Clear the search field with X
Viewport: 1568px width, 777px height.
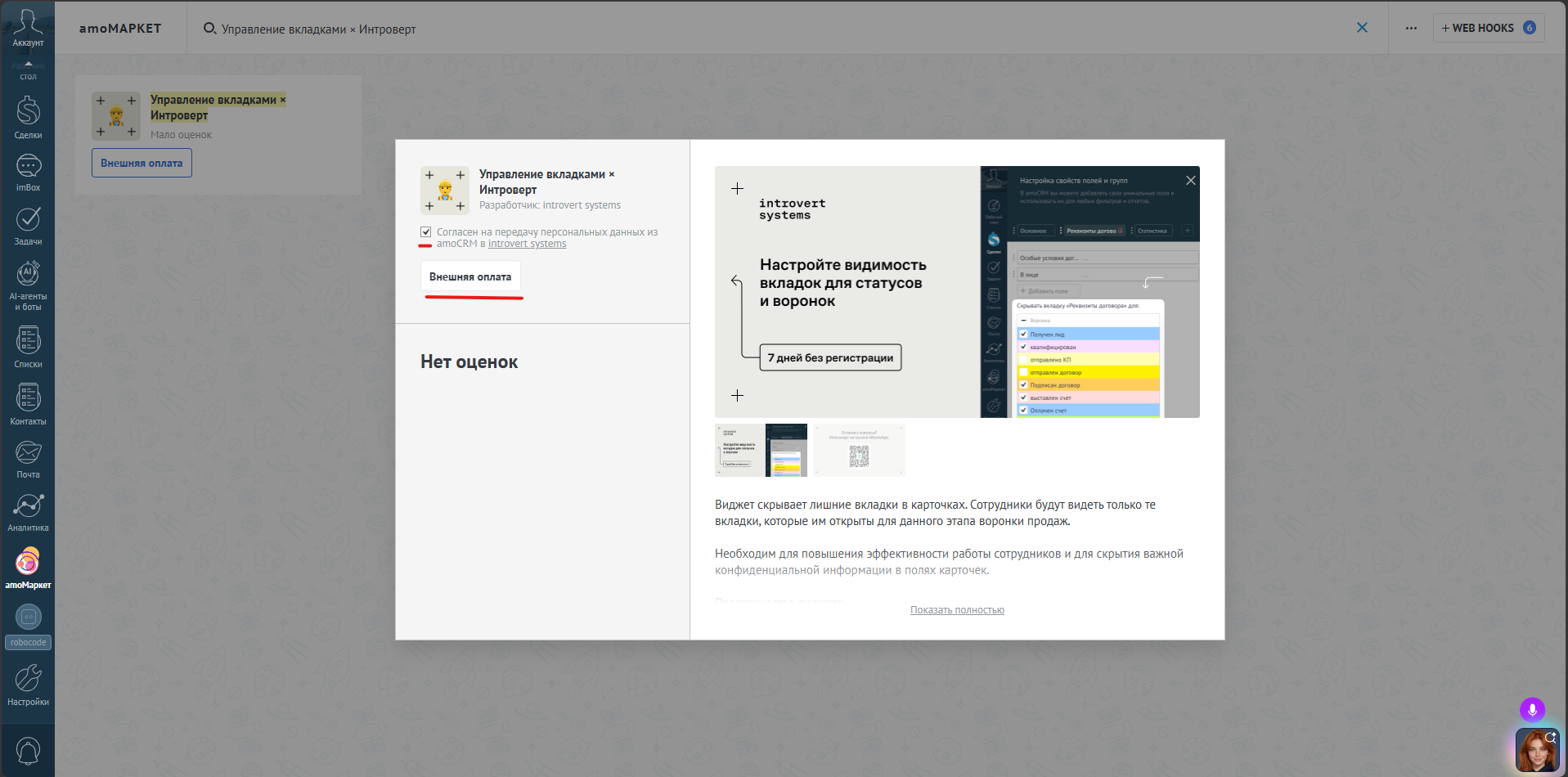(x=1362, y=28)
